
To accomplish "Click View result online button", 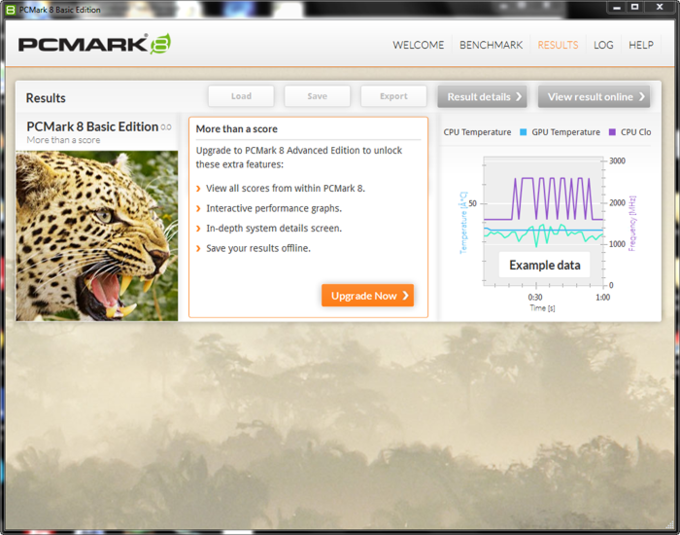I will 594,97.
